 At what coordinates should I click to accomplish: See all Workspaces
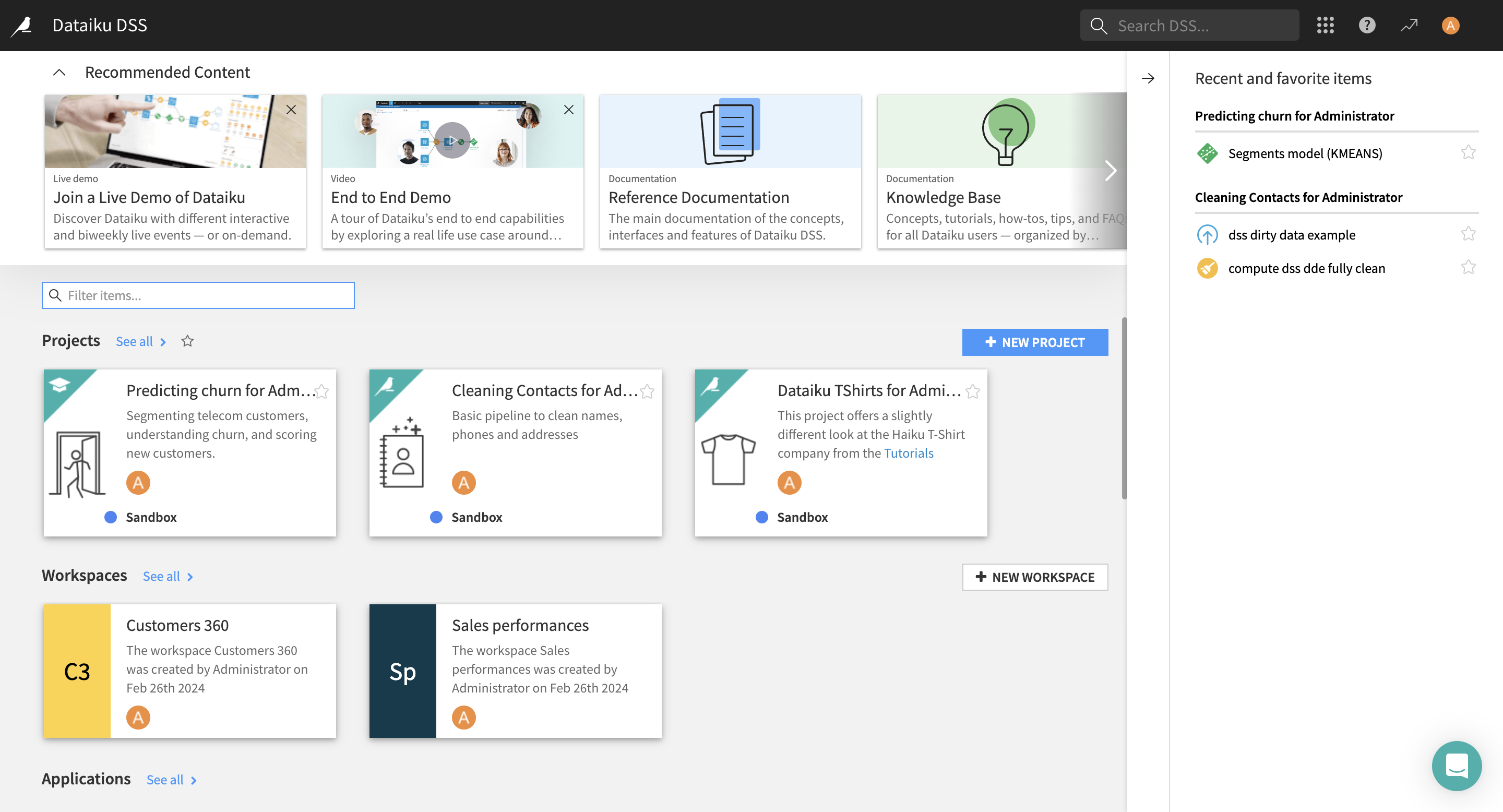pos(168,576)
